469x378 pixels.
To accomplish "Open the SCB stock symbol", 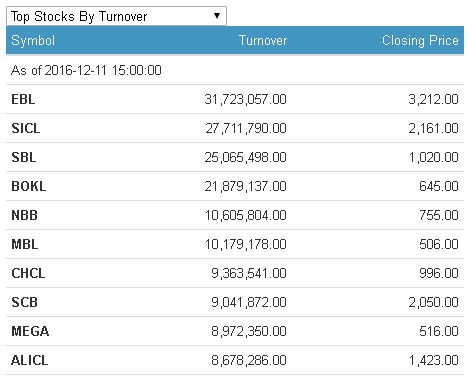I will [x=24, y=302].
